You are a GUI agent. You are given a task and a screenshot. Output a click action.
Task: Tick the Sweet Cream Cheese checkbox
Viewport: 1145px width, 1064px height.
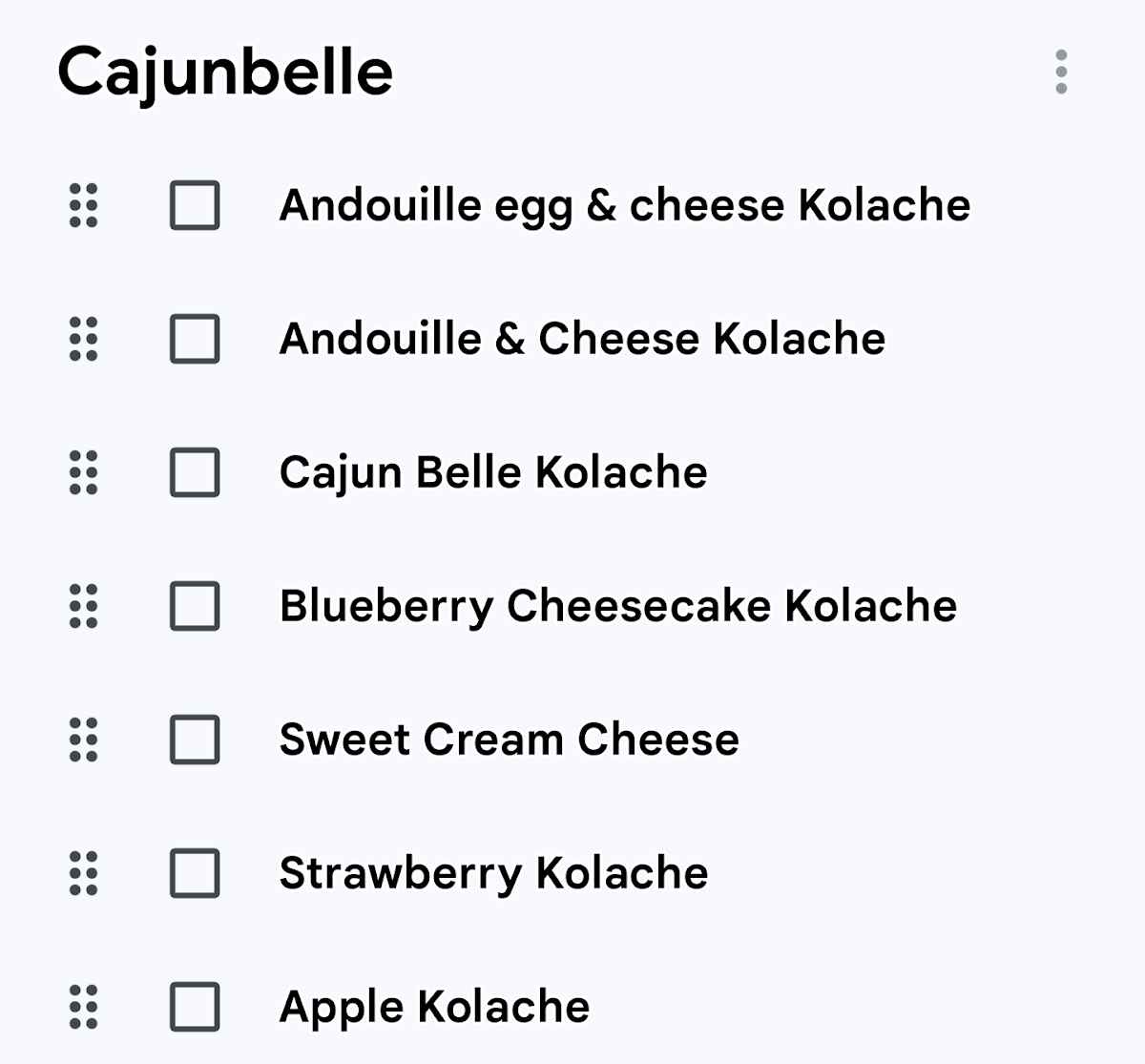coord(195,740)
